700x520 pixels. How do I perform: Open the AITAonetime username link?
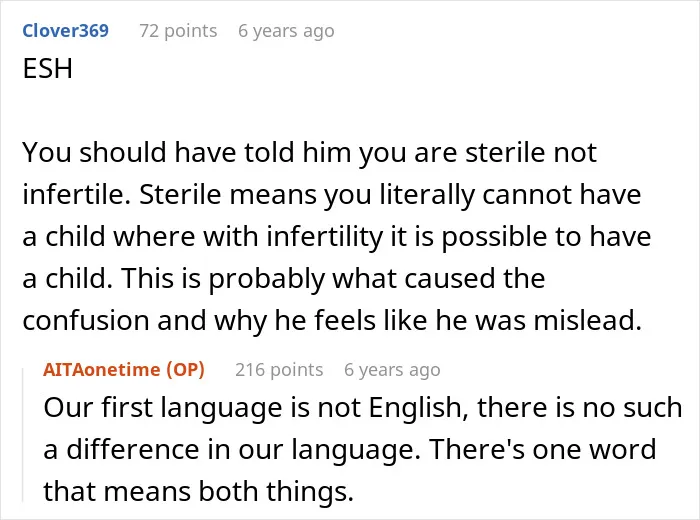tap(101, 370)
